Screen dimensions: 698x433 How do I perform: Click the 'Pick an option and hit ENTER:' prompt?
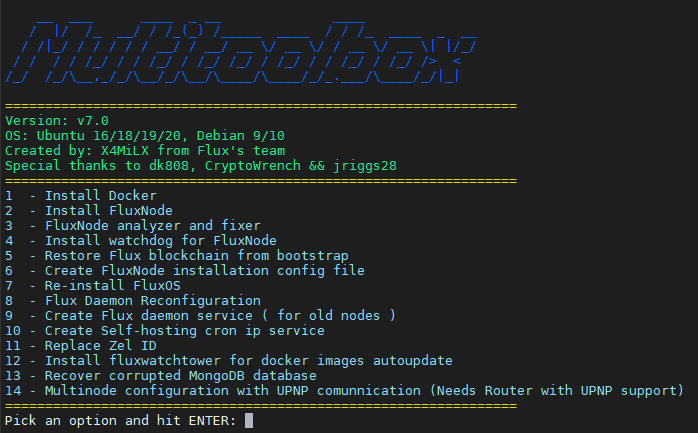tap(121, 421)
